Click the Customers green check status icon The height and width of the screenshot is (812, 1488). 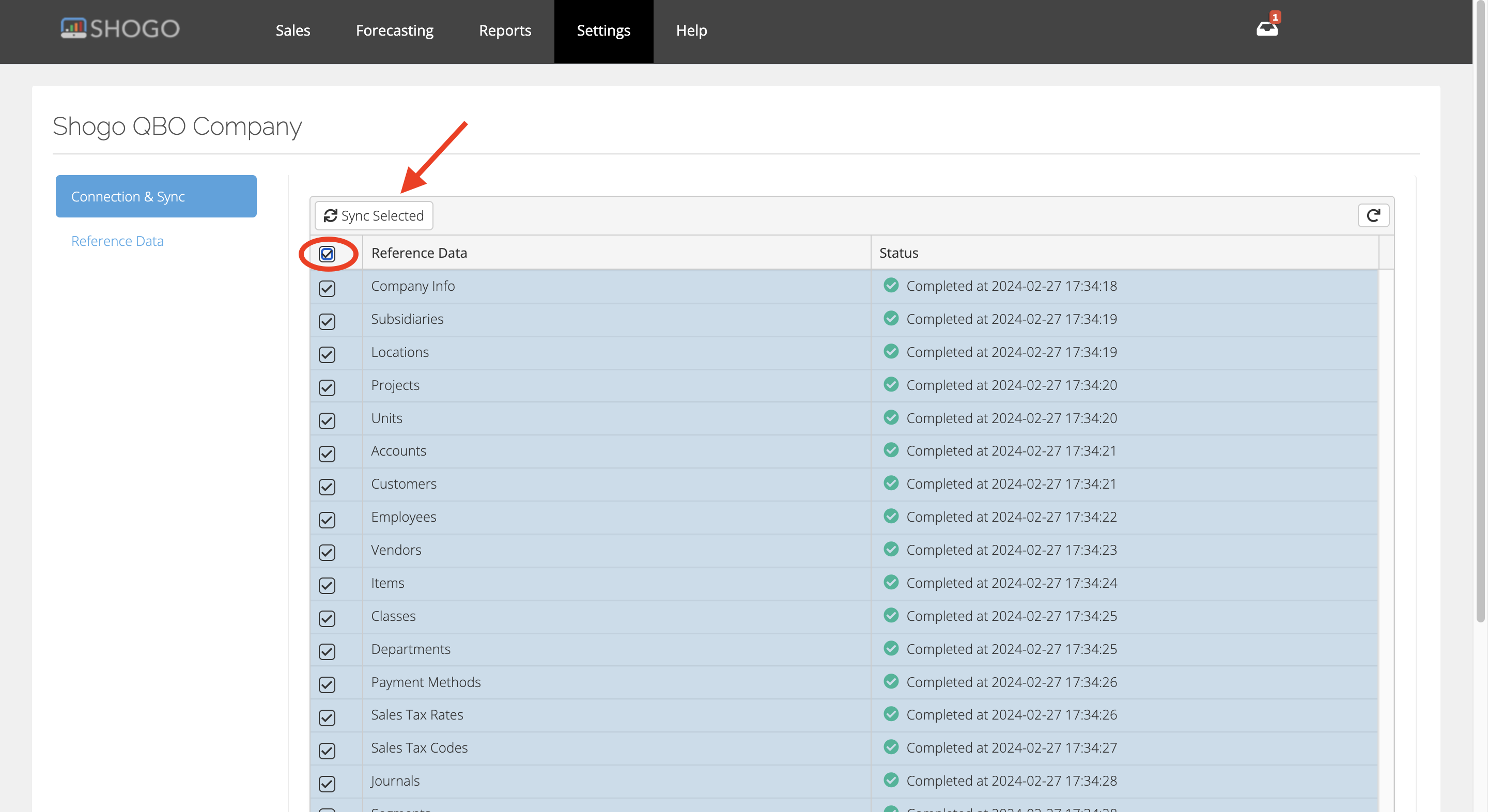[x=891, y=482]
